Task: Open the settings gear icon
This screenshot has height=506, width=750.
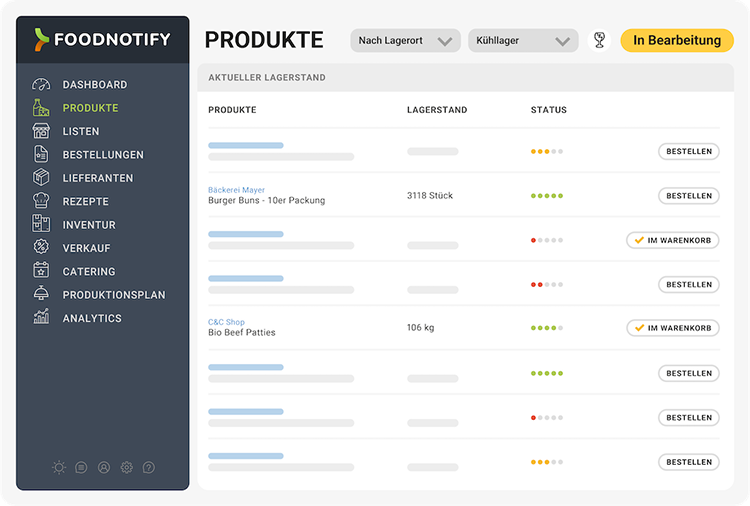Action: coord(126,467)
